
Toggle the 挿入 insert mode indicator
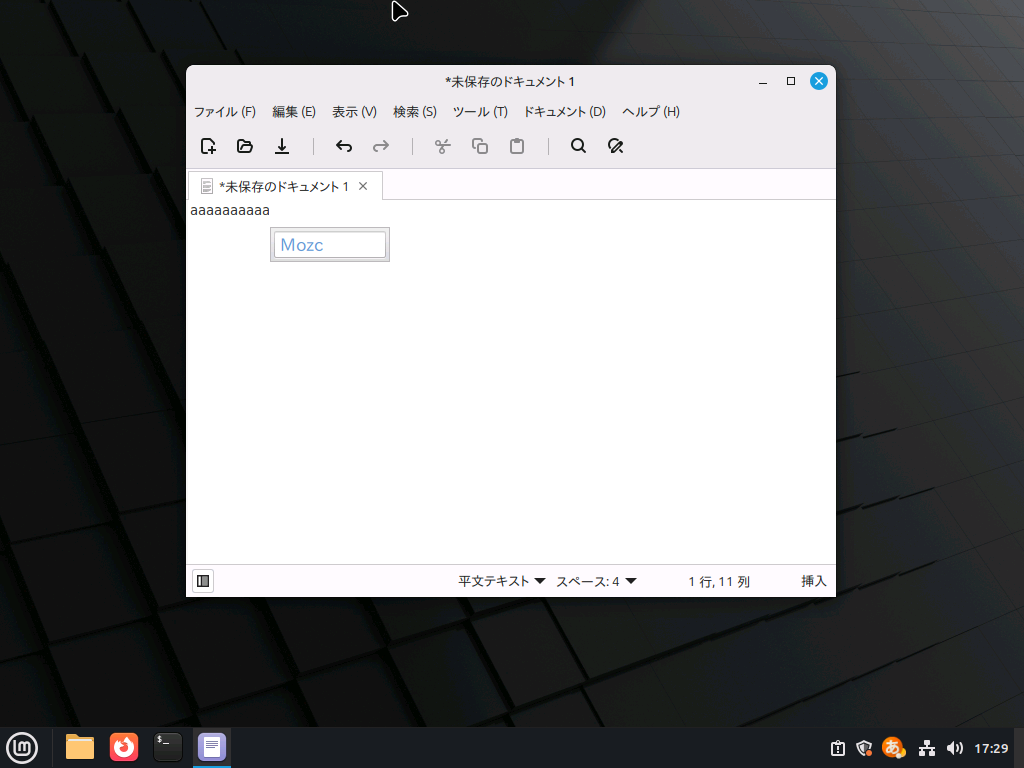click(x=813, y=581)
